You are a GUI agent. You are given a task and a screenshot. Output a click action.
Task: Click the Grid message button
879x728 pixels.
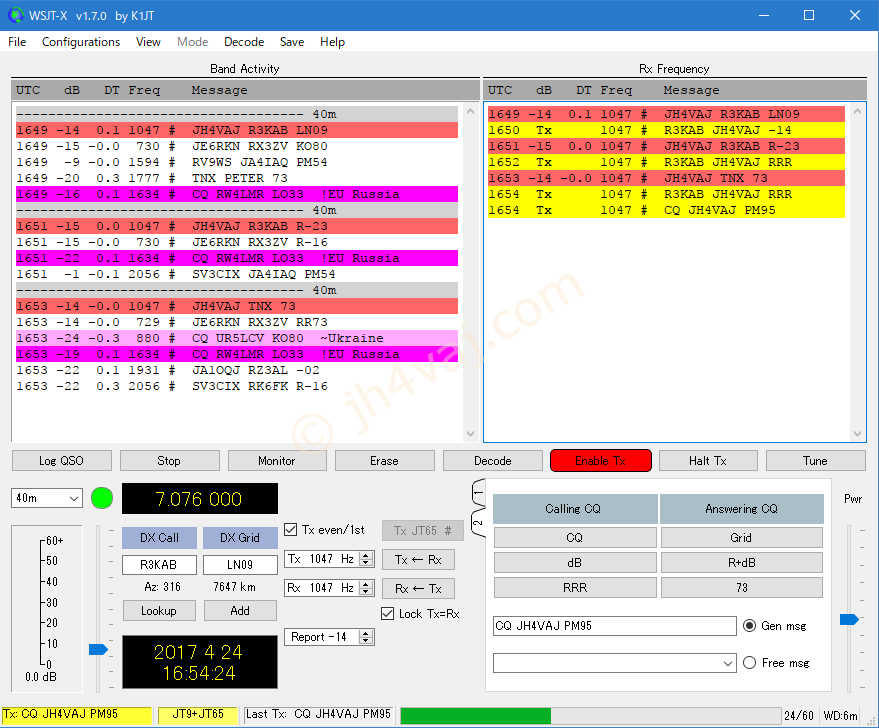point(741,538)
